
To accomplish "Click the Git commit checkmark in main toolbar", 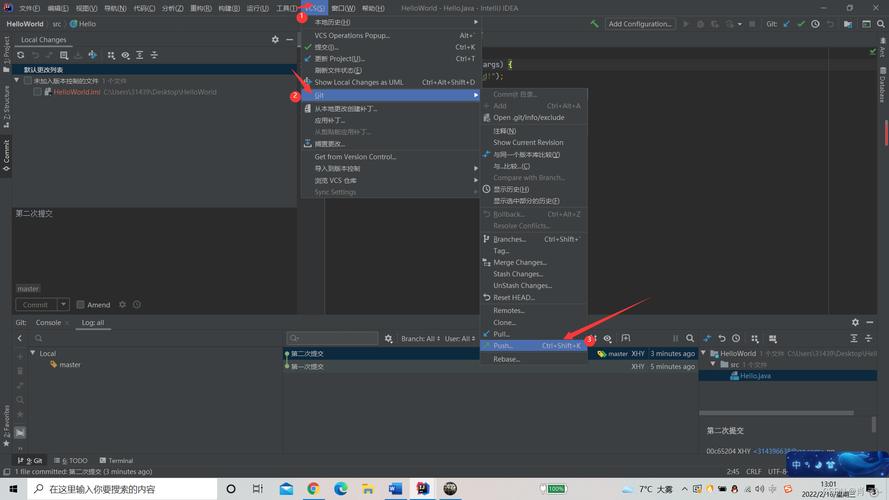I will pos(801,24).
